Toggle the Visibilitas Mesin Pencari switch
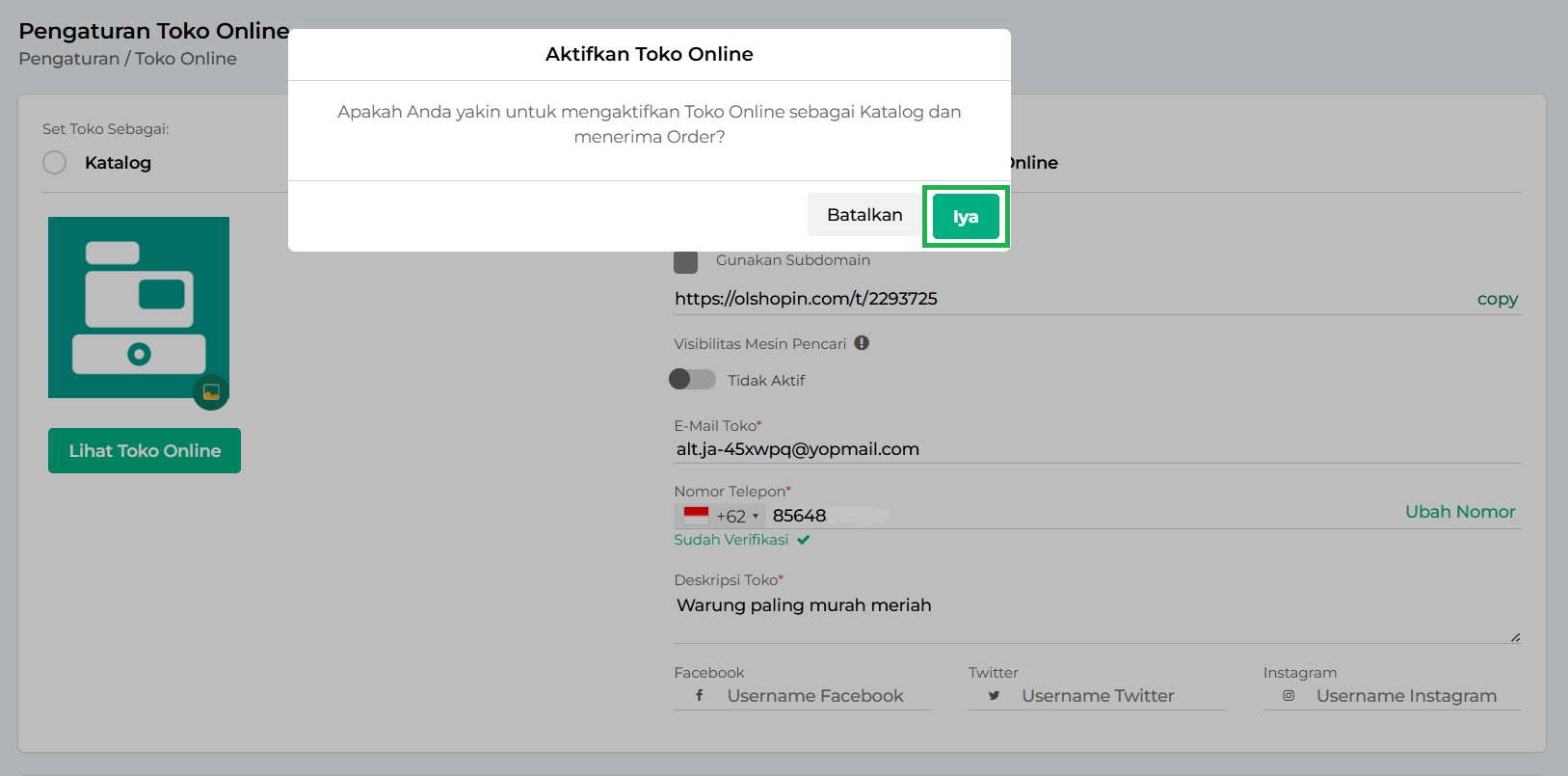The width and height of the screenshot is (1568, 776). coord(692,380)
